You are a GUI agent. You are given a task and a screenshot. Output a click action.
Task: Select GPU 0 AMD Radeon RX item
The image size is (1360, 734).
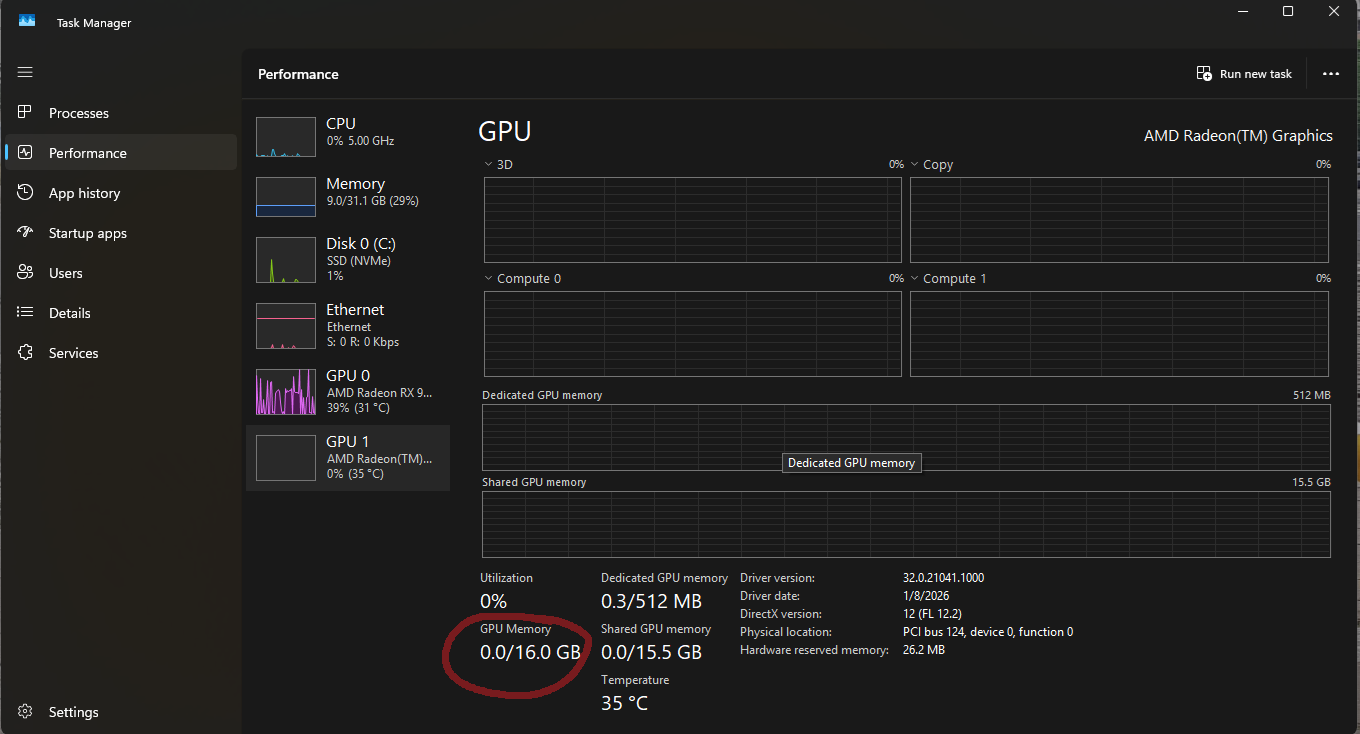click(x=348, y=391)
